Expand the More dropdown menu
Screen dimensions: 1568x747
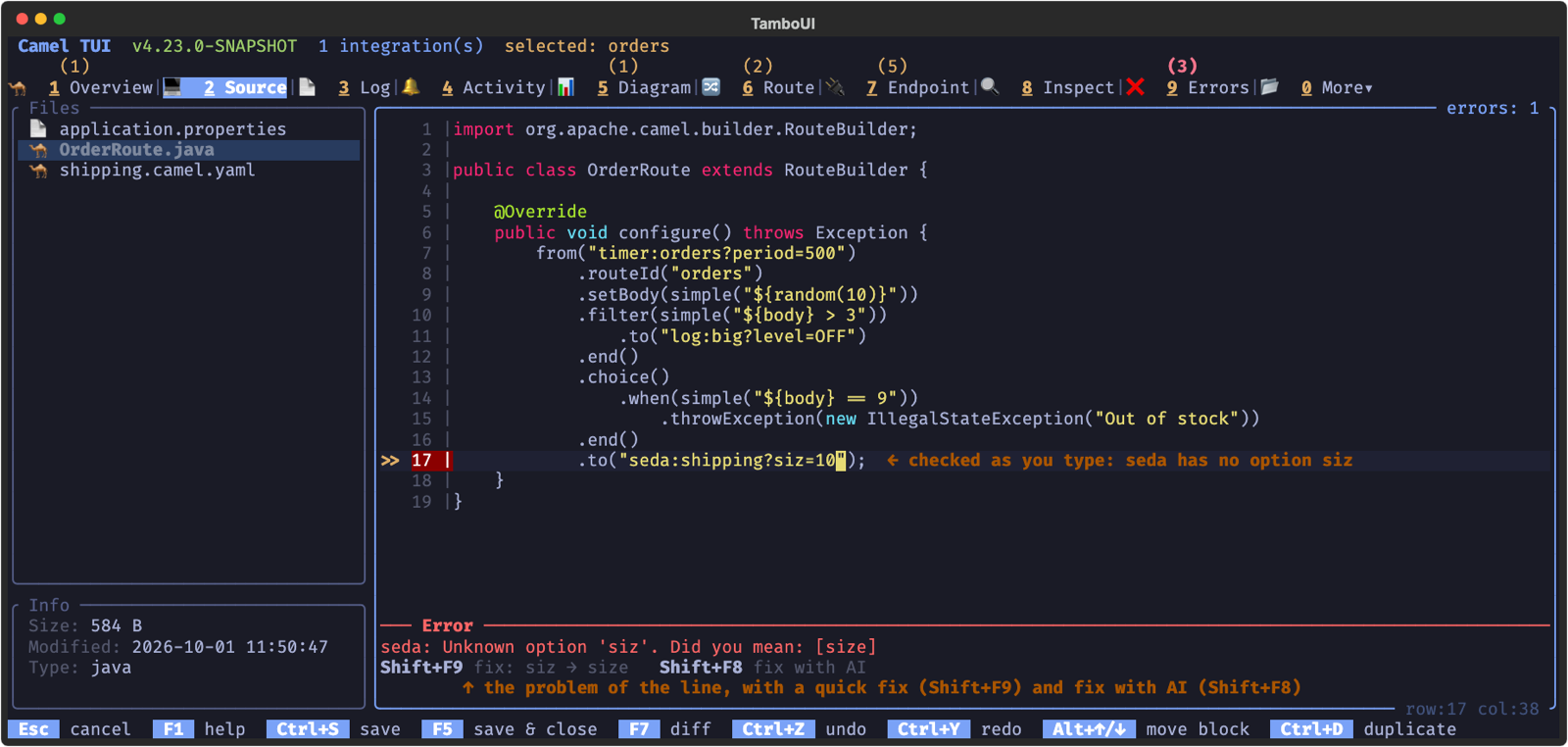[1337, 88]
